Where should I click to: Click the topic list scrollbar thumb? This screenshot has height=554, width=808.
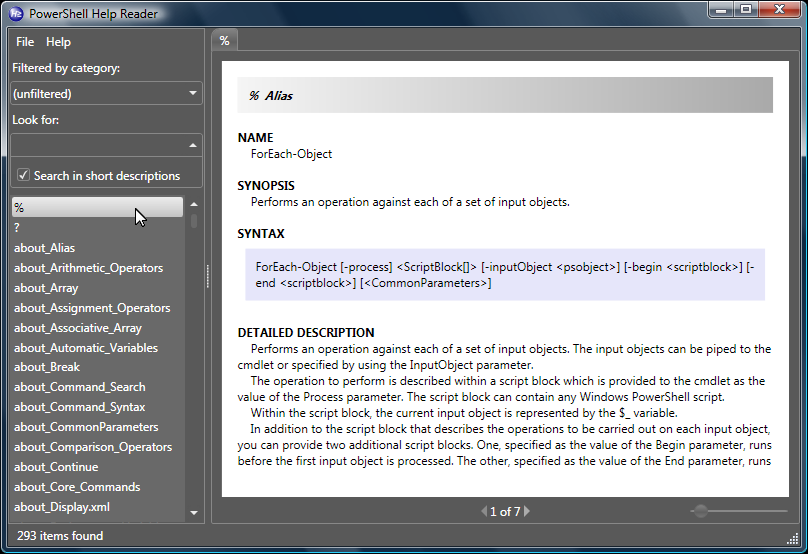194,221
